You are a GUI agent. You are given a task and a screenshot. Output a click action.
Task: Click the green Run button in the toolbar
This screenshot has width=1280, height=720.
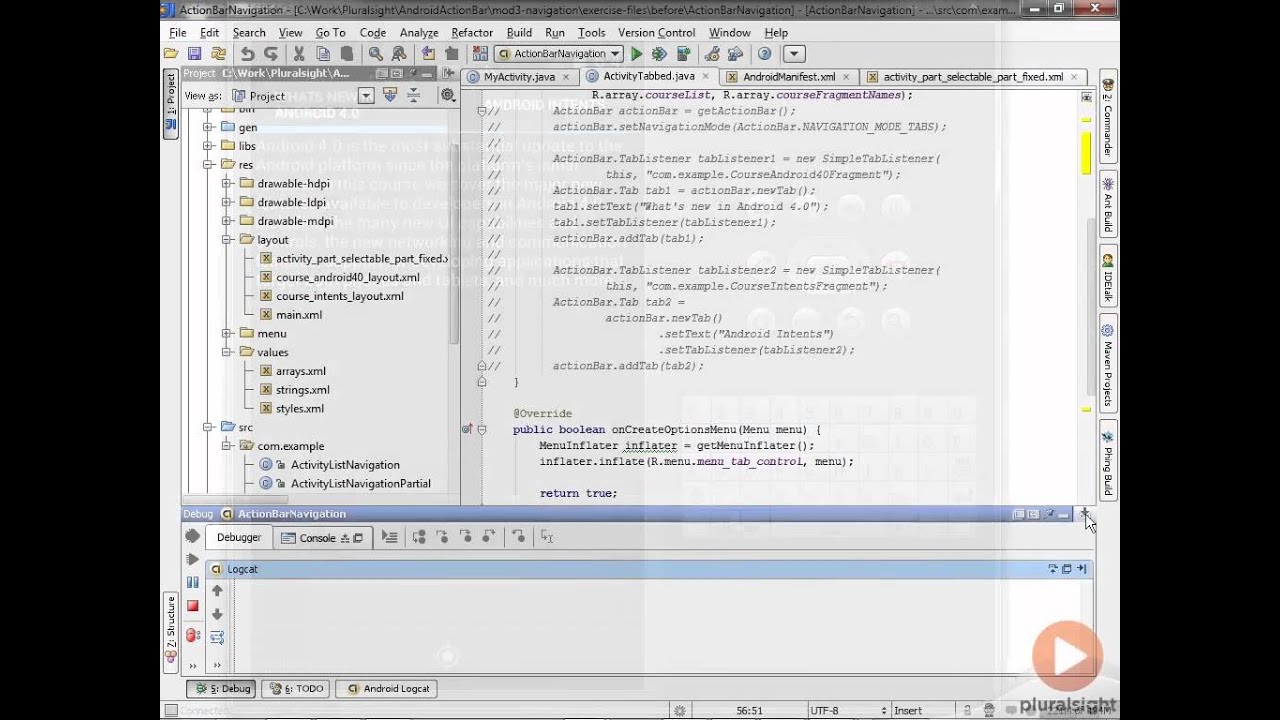pos(636,54)
